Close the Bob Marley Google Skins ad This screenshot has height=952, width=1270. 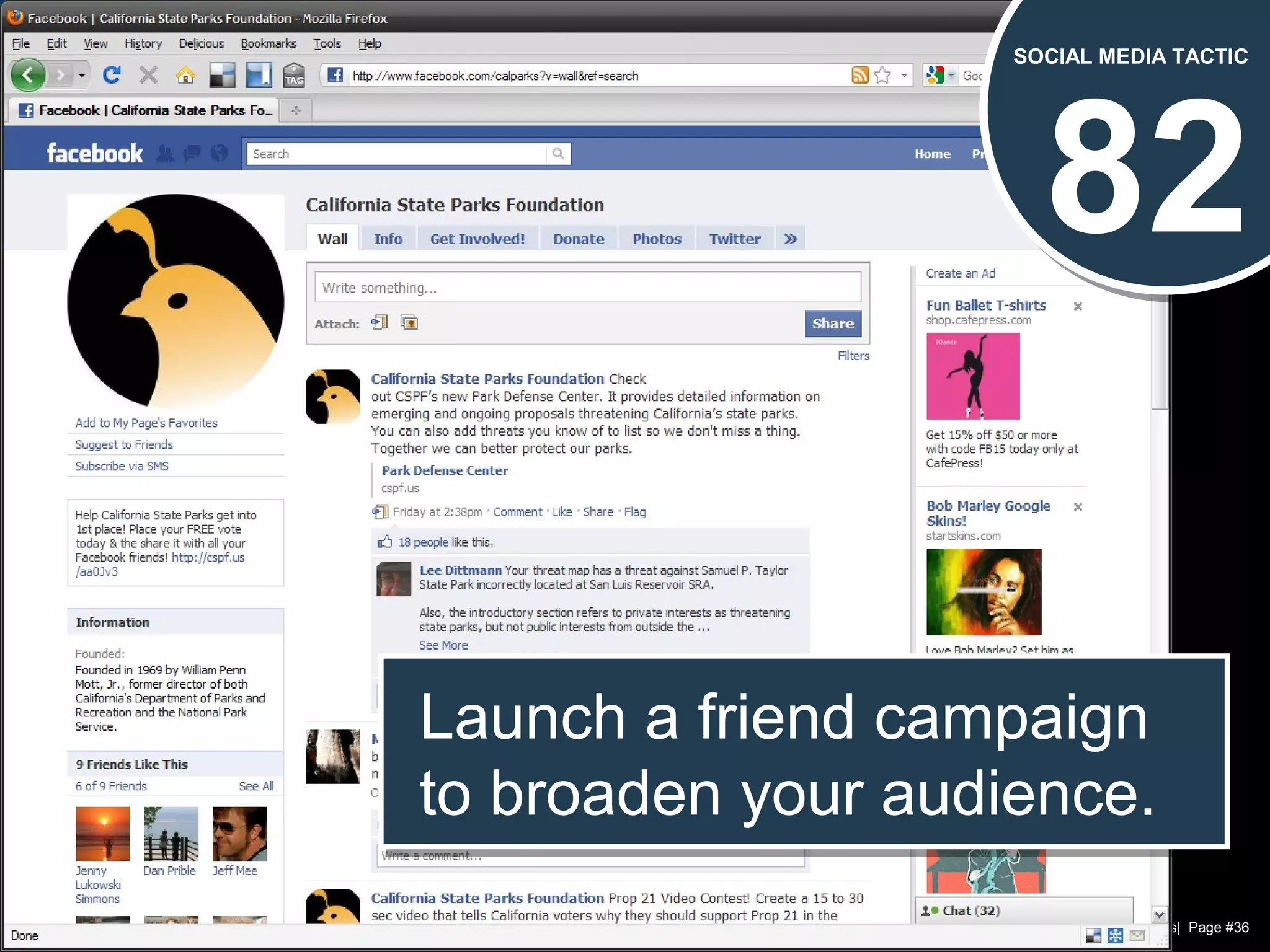pos(1078,507)
